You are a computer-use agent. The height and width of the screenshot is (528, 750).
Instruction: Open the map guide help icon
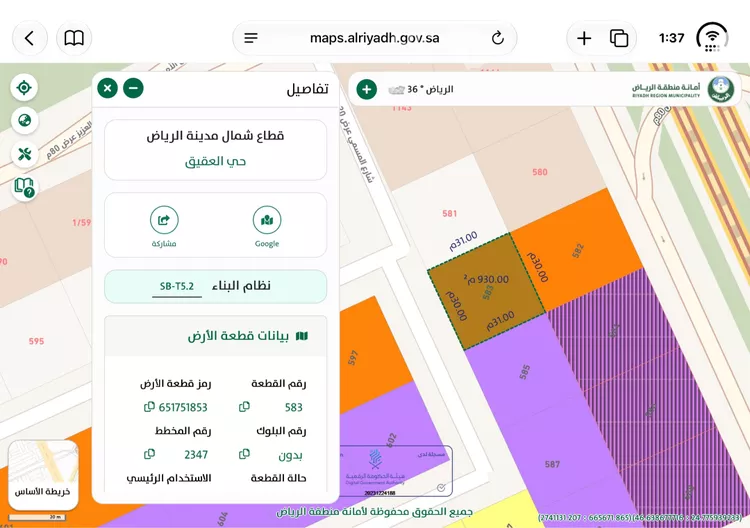pos(24,187)
